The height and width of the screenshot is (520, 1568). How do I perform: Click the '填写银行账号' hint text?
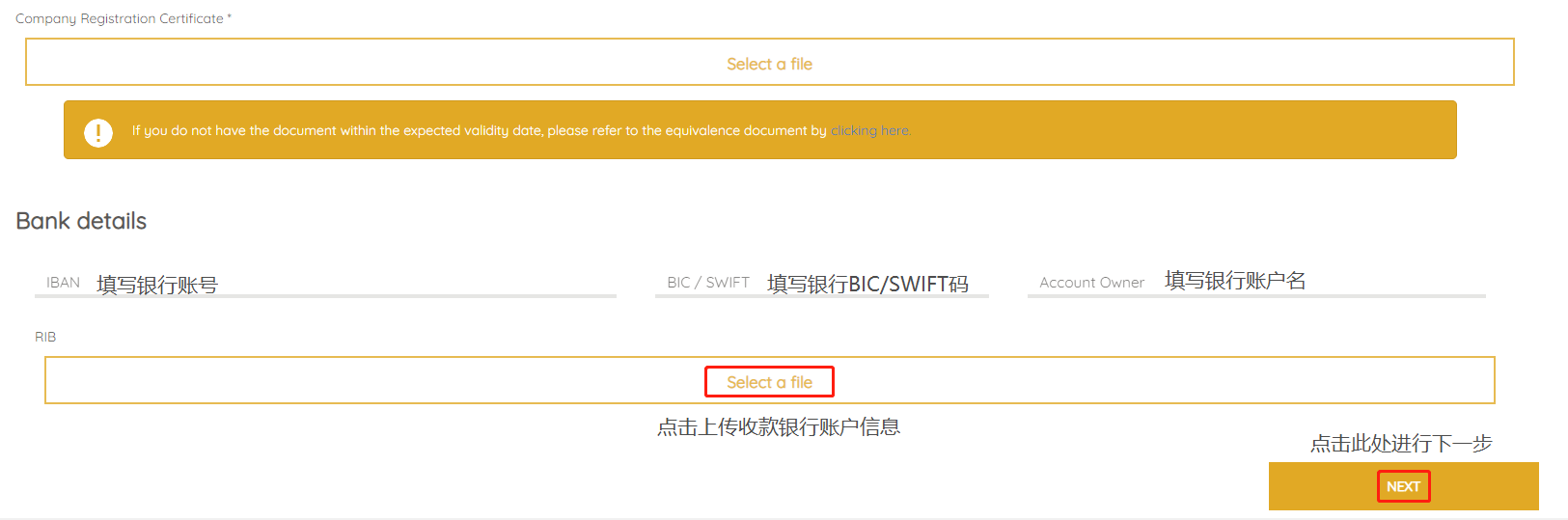tap(157, 285)
